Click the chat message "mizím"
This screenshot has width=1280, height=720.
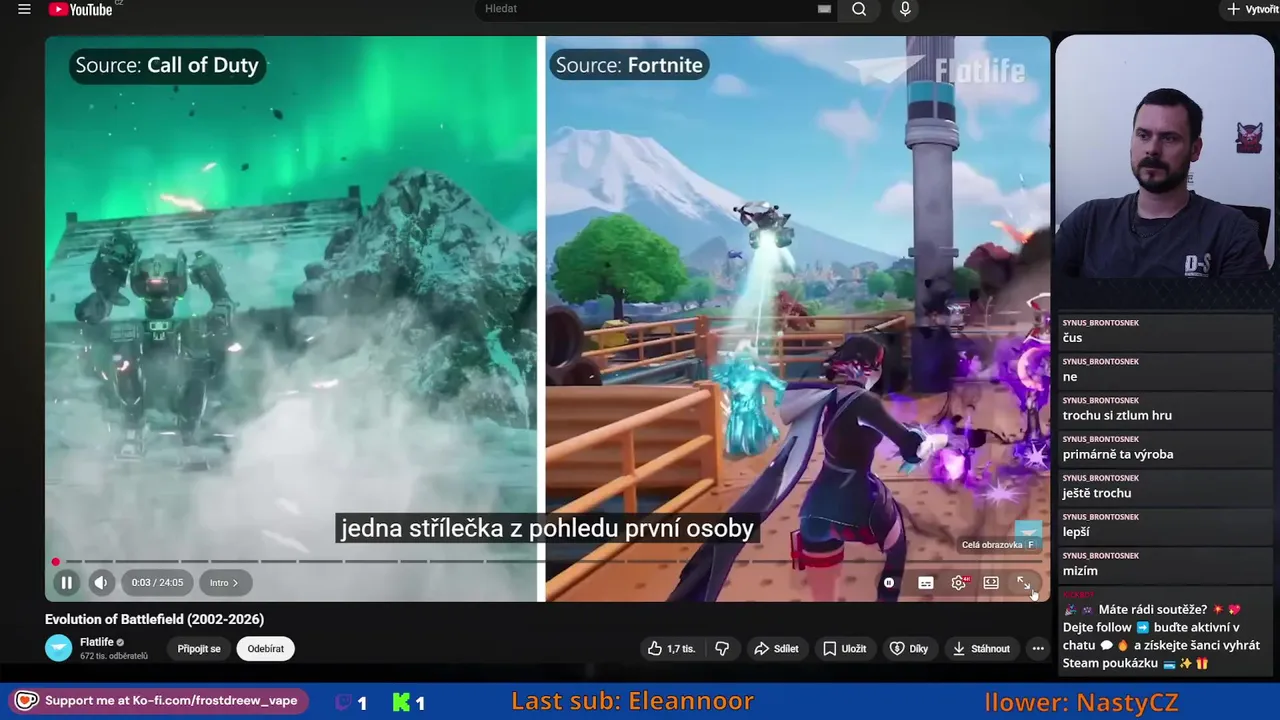(x=1080, y=571)
